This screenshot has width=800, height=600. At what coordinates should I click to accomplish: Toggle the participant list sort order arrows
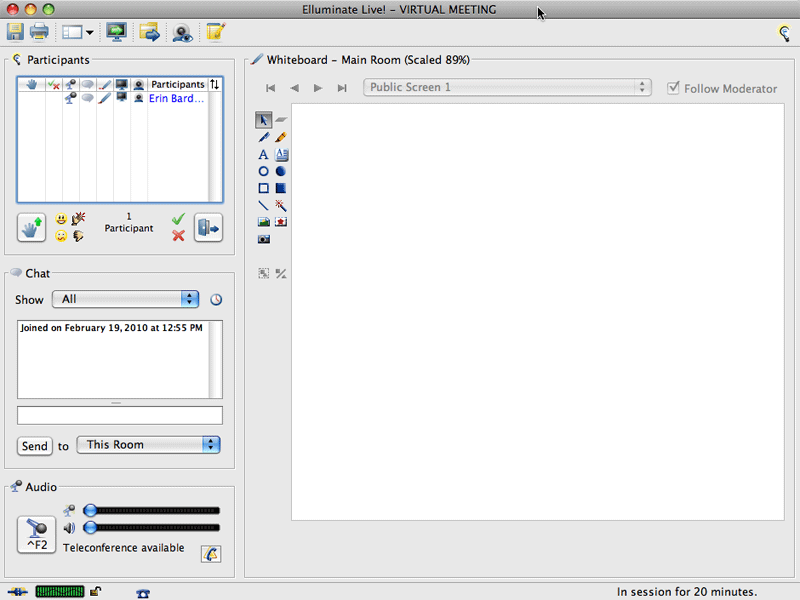tap(215, 84)
